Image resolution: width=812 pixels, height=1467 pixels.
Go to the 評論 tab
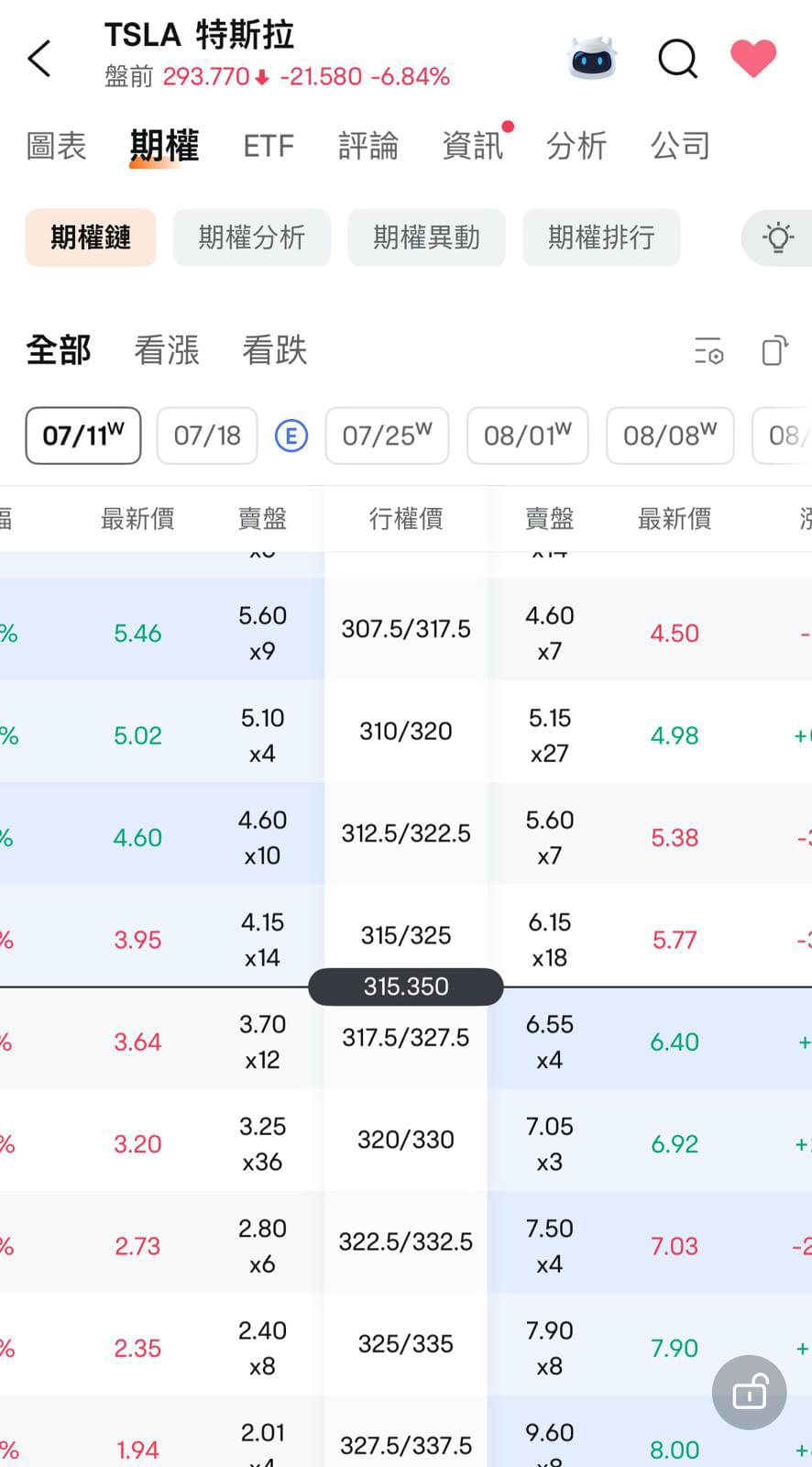pyautogui.click(x=368, y=146)
